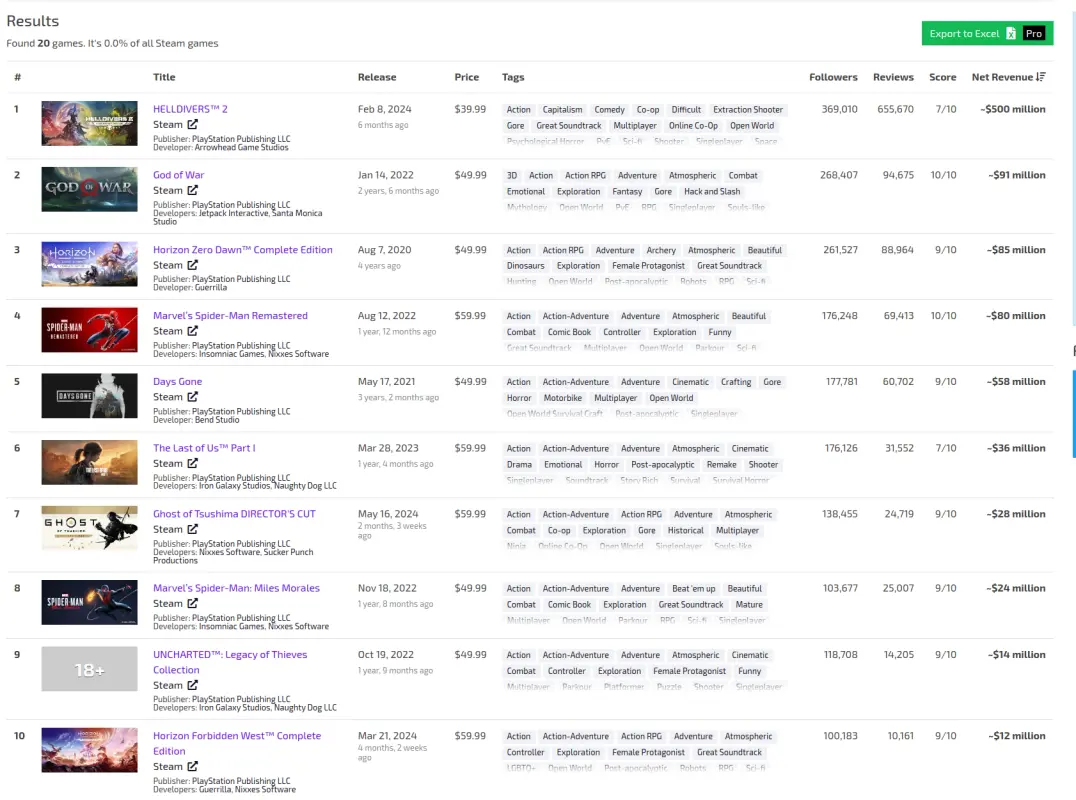Open God of War Steam external link icon
The image size is (1076, 800).
tap(193, 190)
